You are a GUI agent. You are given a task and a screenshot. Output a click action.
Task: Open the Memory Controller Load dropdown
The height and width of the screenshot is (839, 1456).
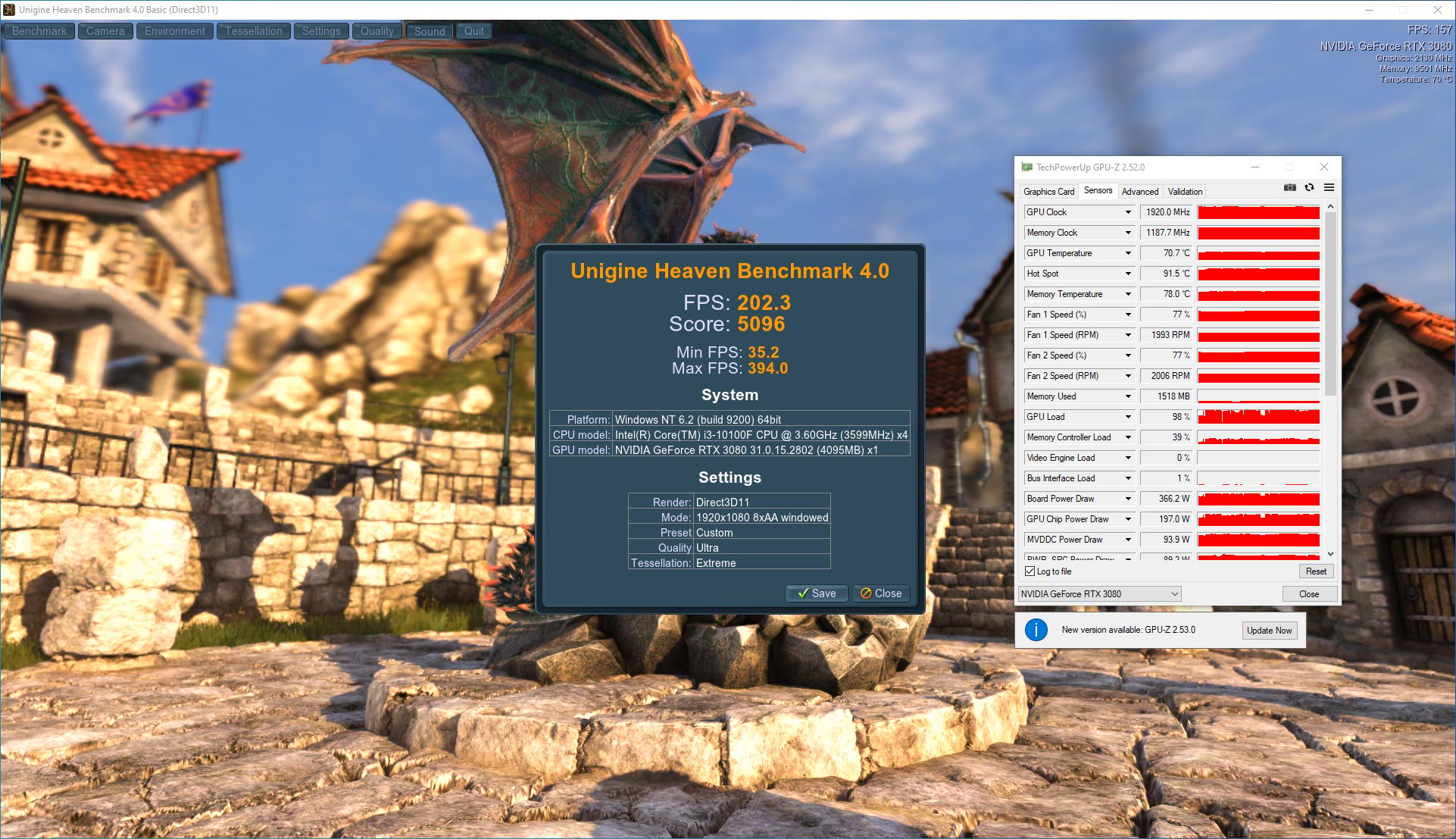tap(1128, 437)
